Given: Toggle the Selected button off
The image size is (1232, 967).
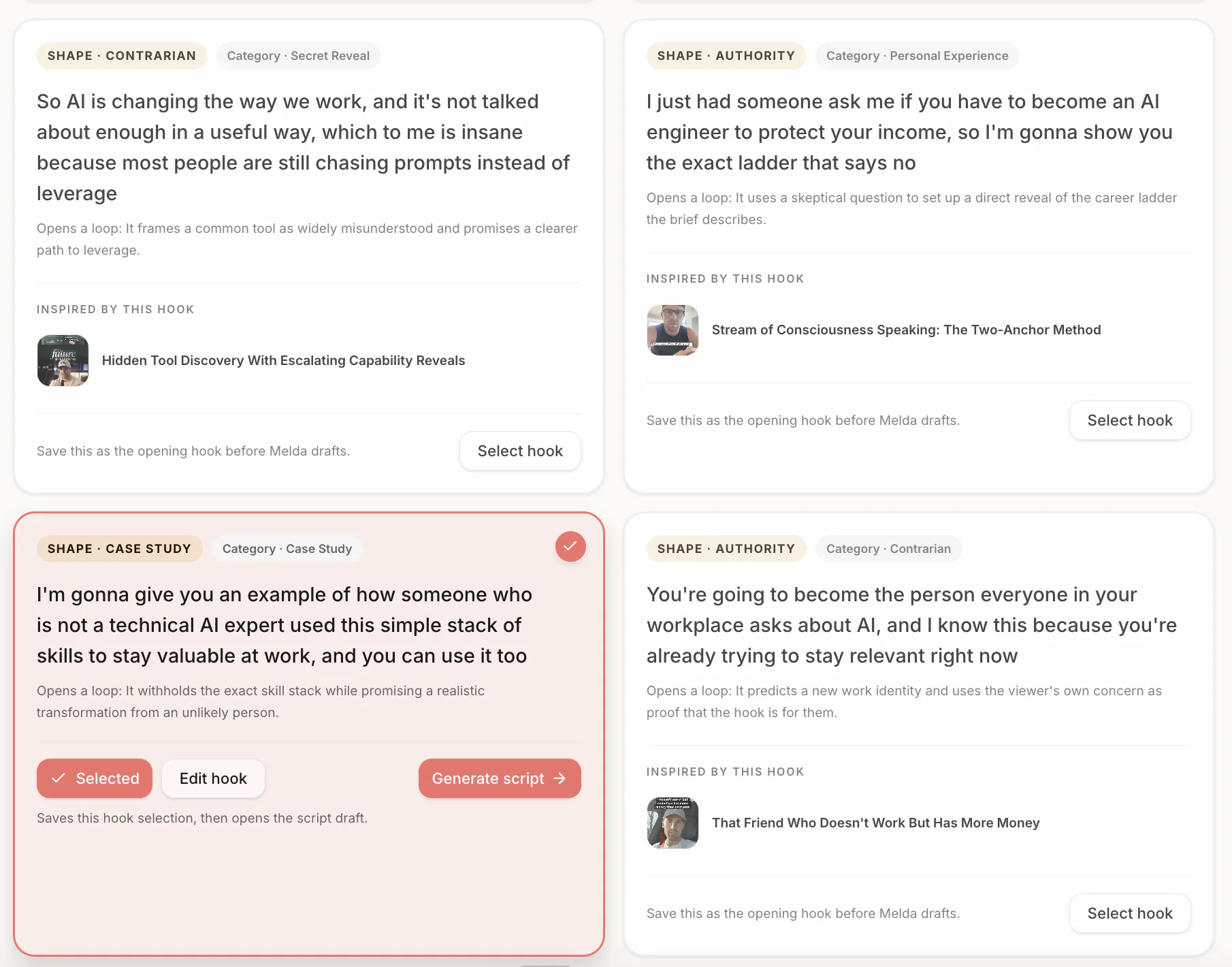Looking at the screenshot, I should (x=95, y=778).
